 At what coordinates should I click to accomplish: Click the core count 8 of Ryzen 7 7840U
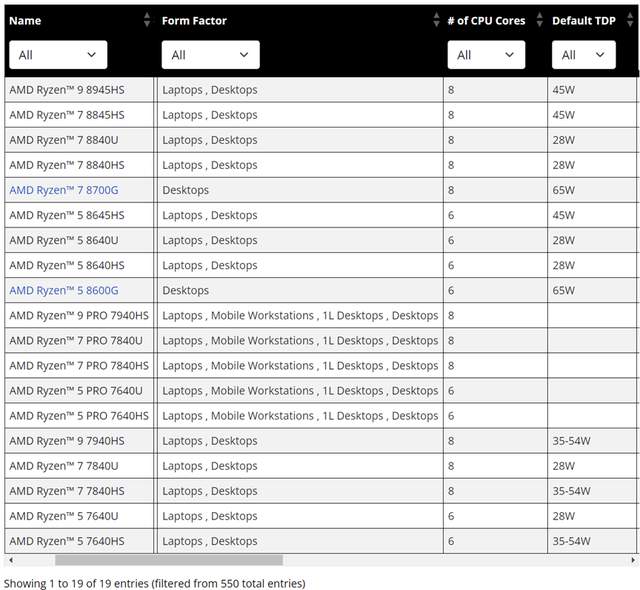click(451, 466)
